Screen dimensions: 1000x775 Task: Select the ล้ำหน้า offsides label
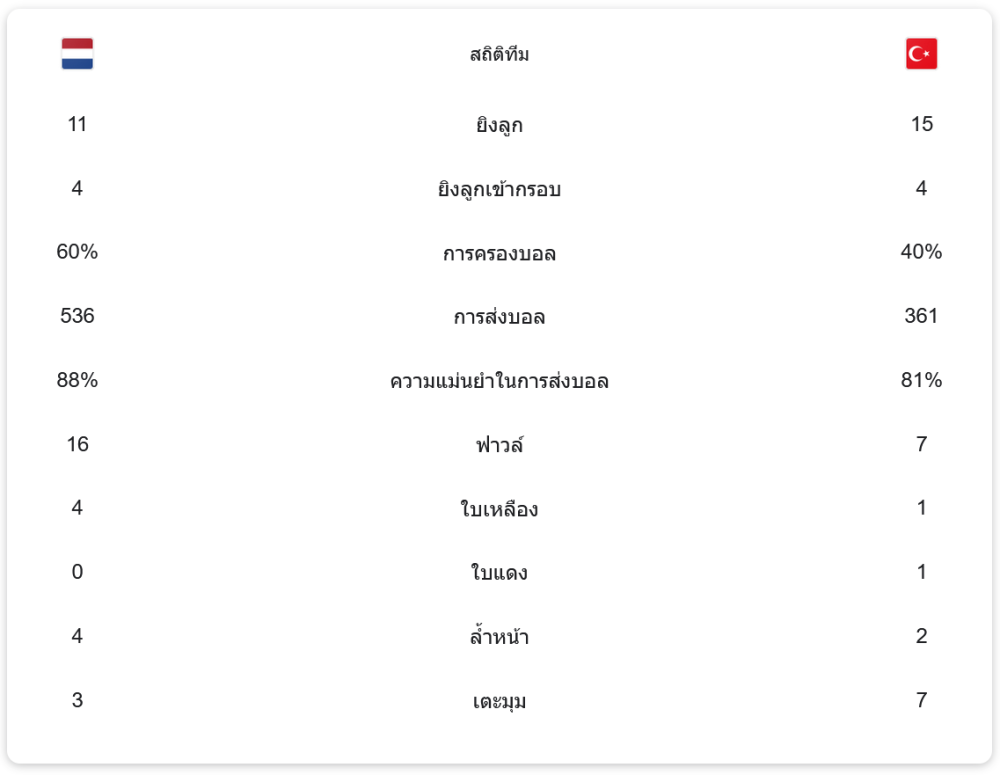pyautogui.click(x=499, y=637)
